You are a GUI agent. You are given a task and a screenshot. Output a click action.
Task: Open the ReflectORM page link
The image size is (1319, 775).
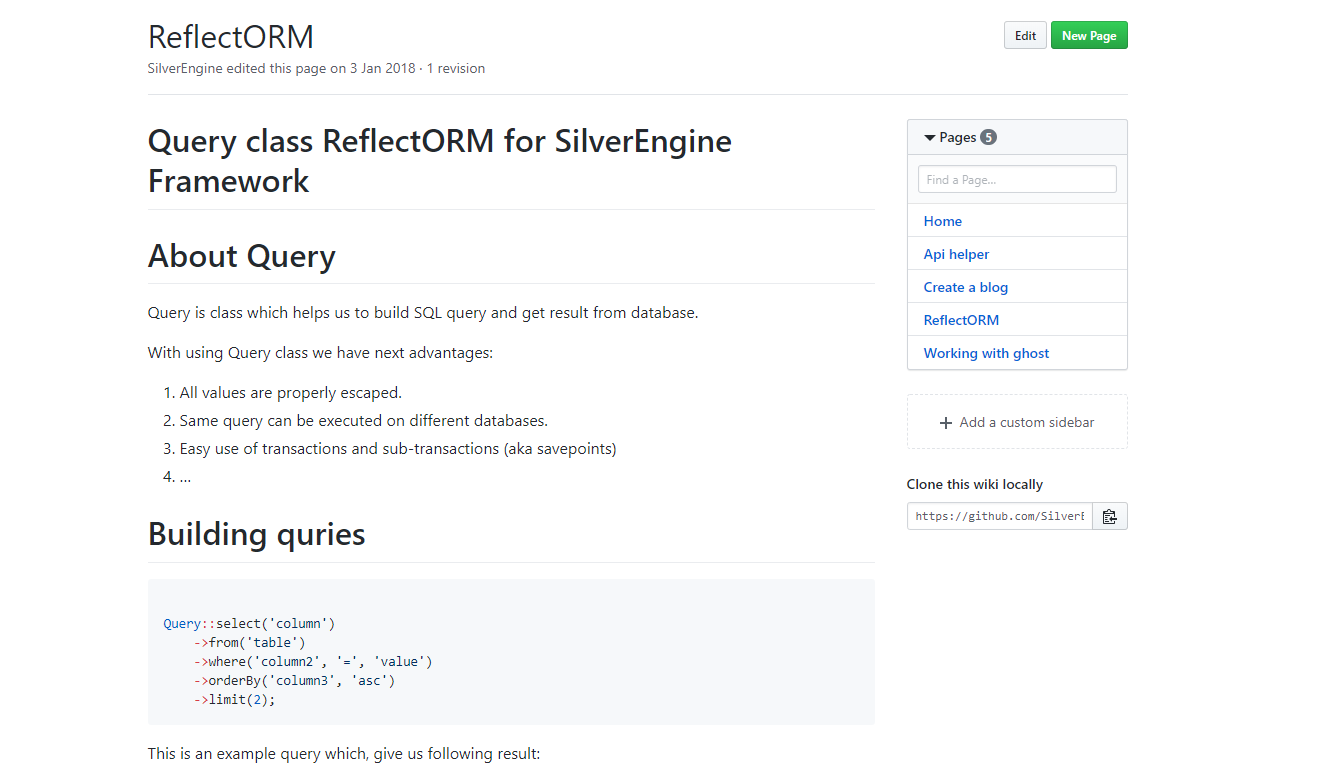click(x=961, y=320)
